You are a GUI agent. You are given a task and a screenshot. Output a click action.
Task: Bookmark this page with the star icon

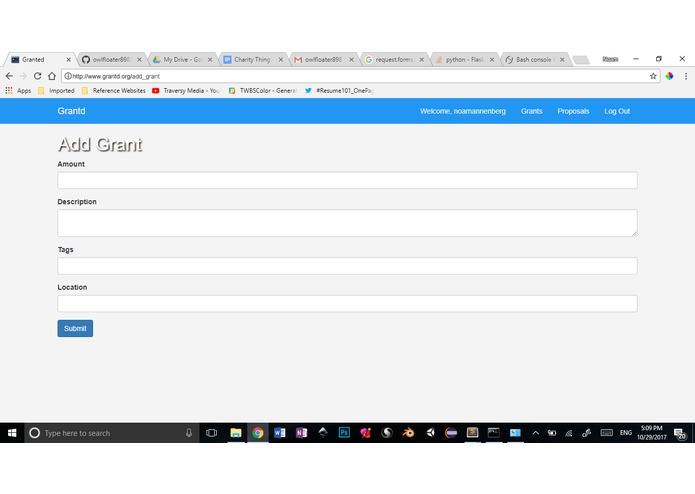[653, 76]
